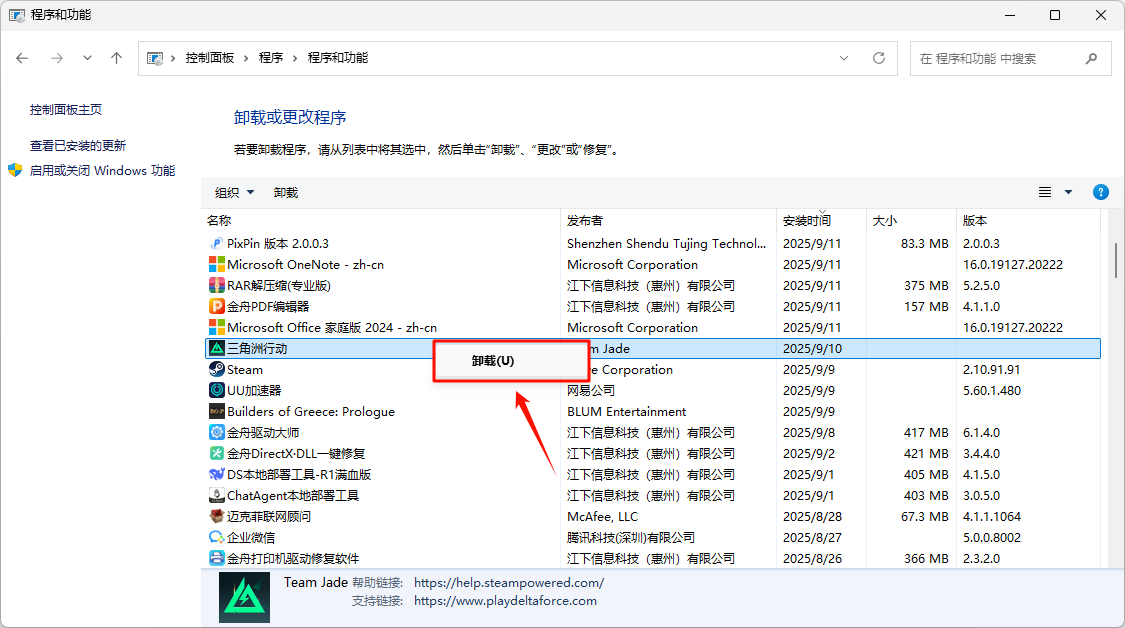Sort by 版本 column header
The height and width of the screenshot is (628, 1125).
[x=1028, y=220]
